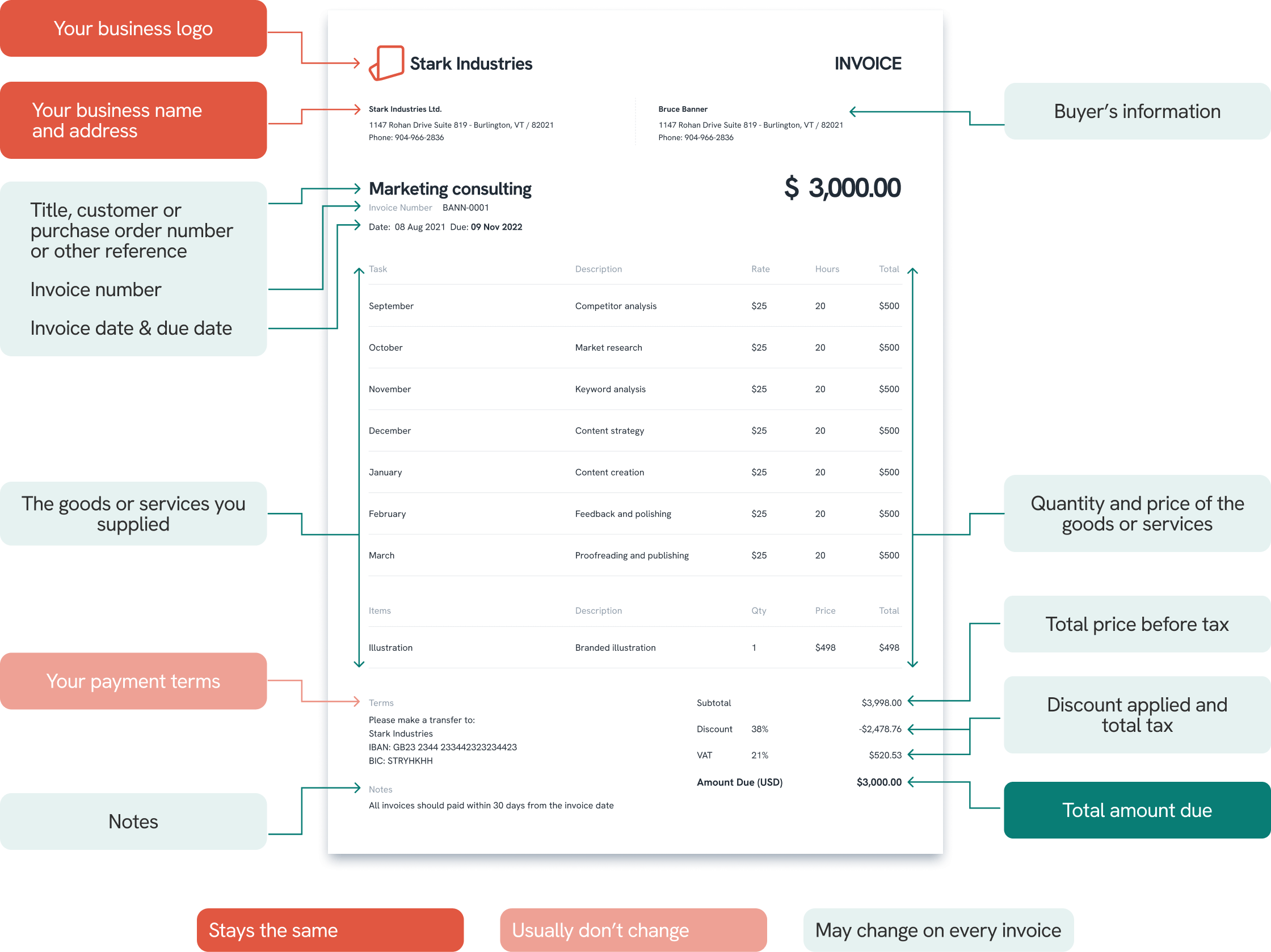Click the amount due value '$3,000.00'
This screenshot has height=952, width=1271.
point(878,782)
